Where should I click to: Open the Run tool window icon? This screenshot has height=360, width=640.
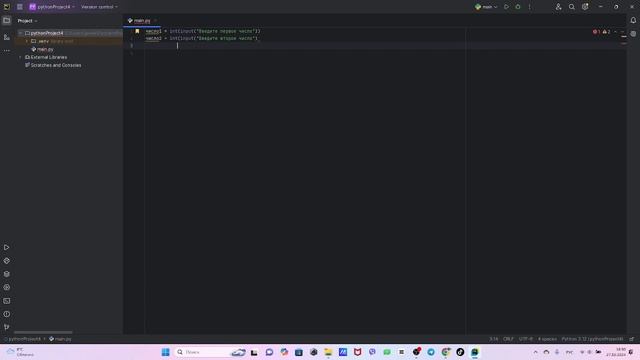click(x=7, y=247)
